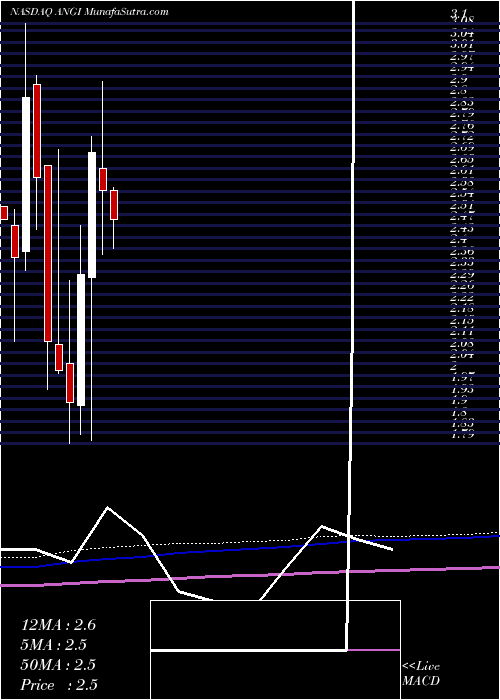The image size is (500, 700).
Task: Click the 1.97 price axis label
Action: click(462, 378)
